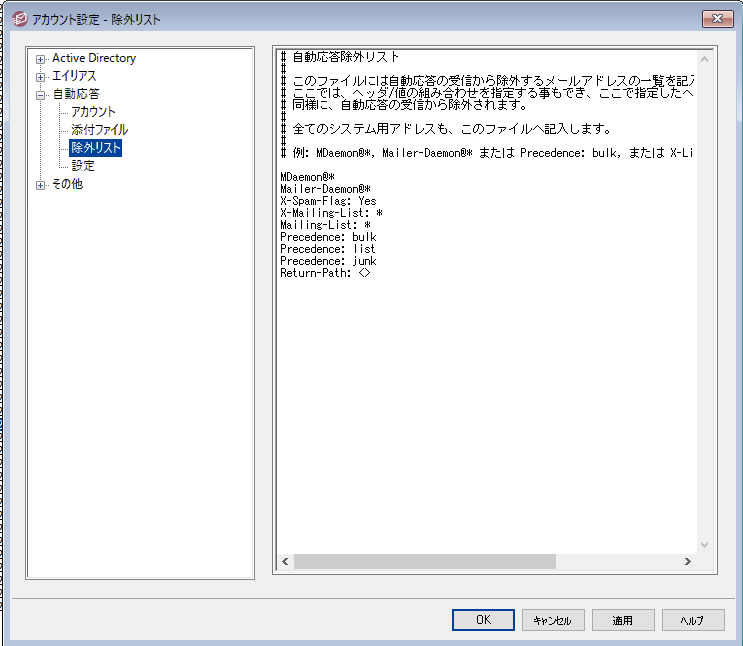Screen dimensions: 743x646
Task: Select 自動応答 in the settings tree
Action: pyautogui.click(x=76, y=94)
